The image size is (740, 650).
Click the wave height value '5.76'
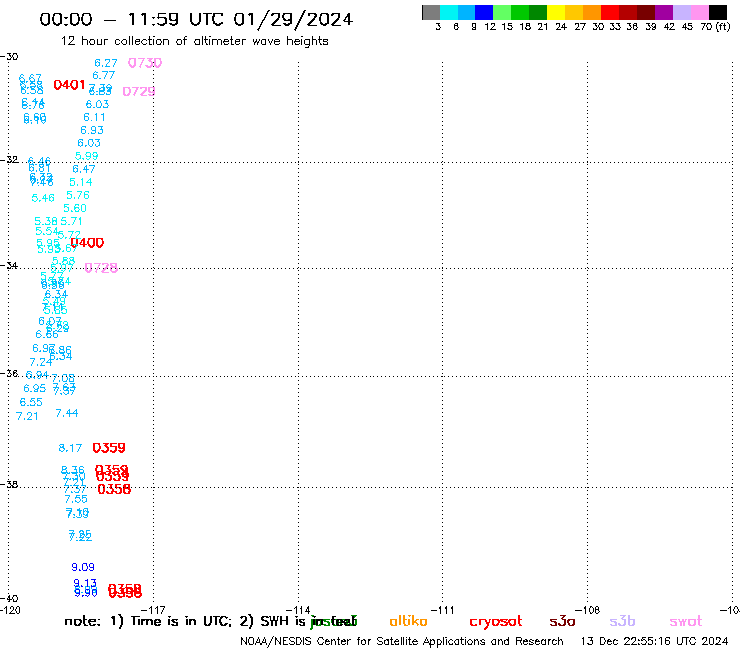coord(78,195)
